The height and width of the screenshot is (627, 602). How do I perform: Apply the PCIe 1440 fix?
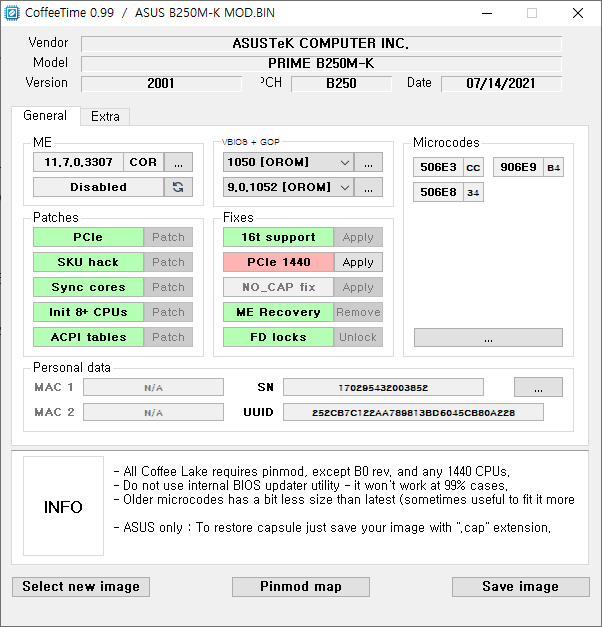click(358, 262)
